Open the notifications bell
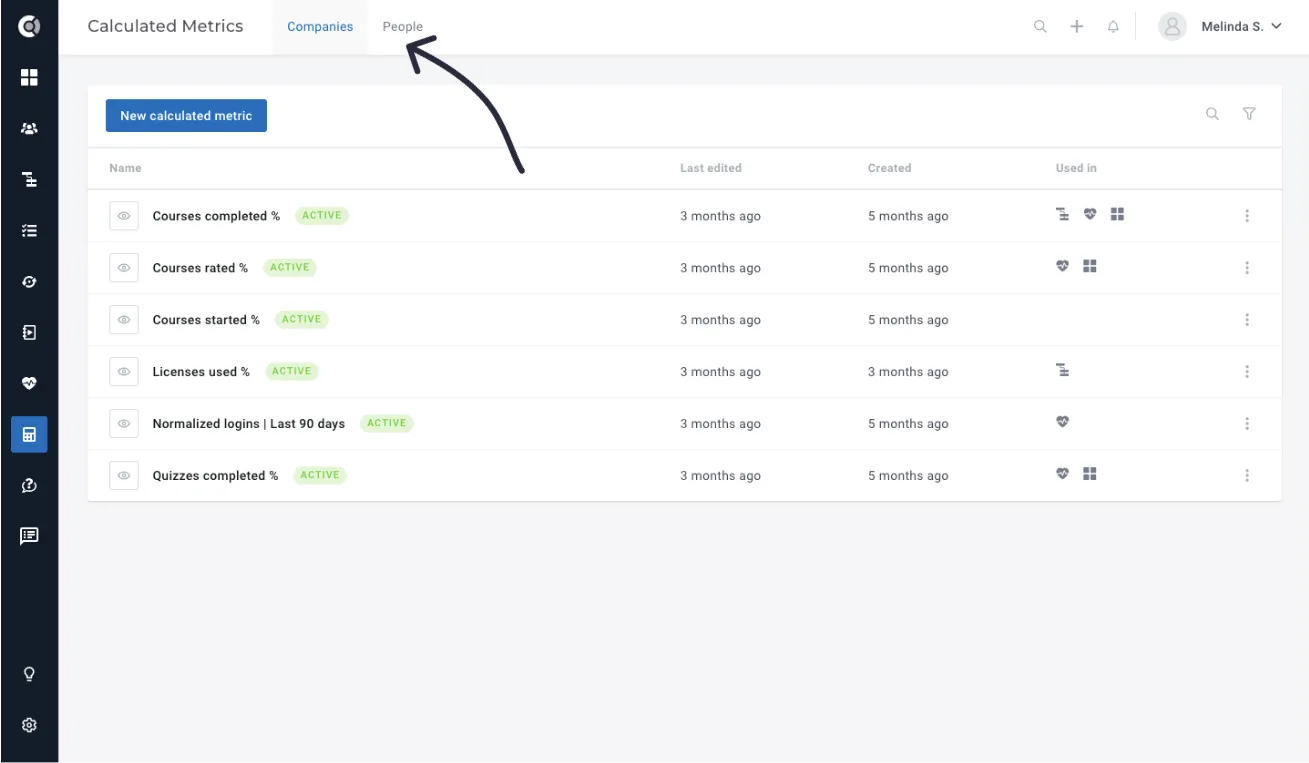The width and height of the screenshot is (1309, 763). [x=1113, y=27]
